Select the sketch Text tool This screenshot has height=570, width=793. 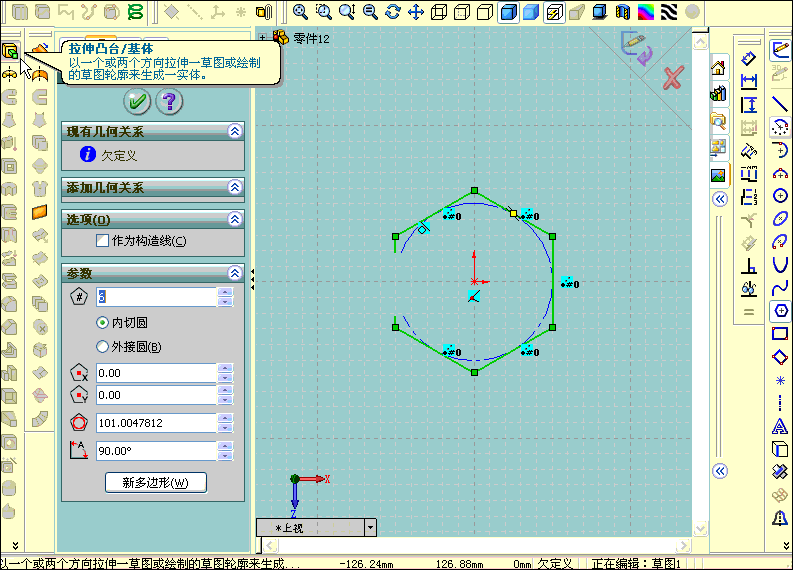[x=780, y=426]
